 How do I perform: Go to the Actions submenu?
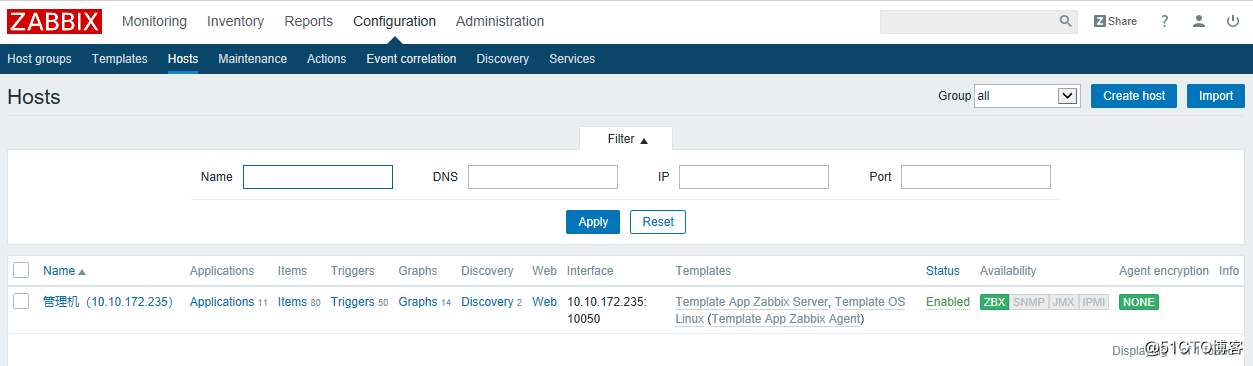(326, 59)
